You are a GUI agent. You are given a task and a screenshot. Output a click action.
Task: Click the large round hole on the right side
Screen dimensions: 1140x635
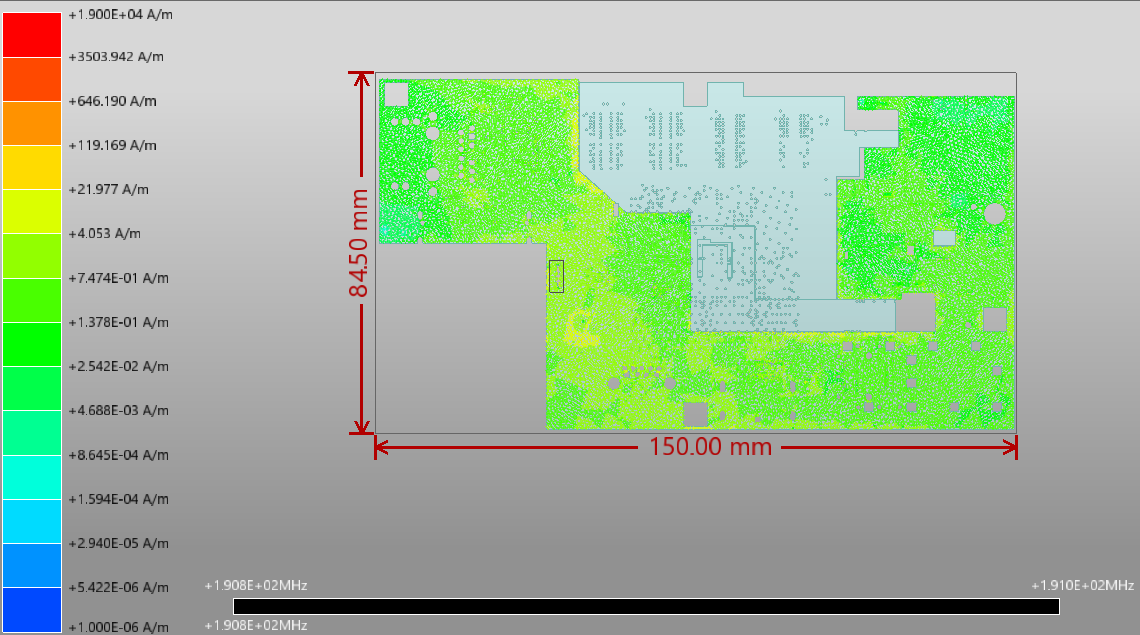point(994,213)
